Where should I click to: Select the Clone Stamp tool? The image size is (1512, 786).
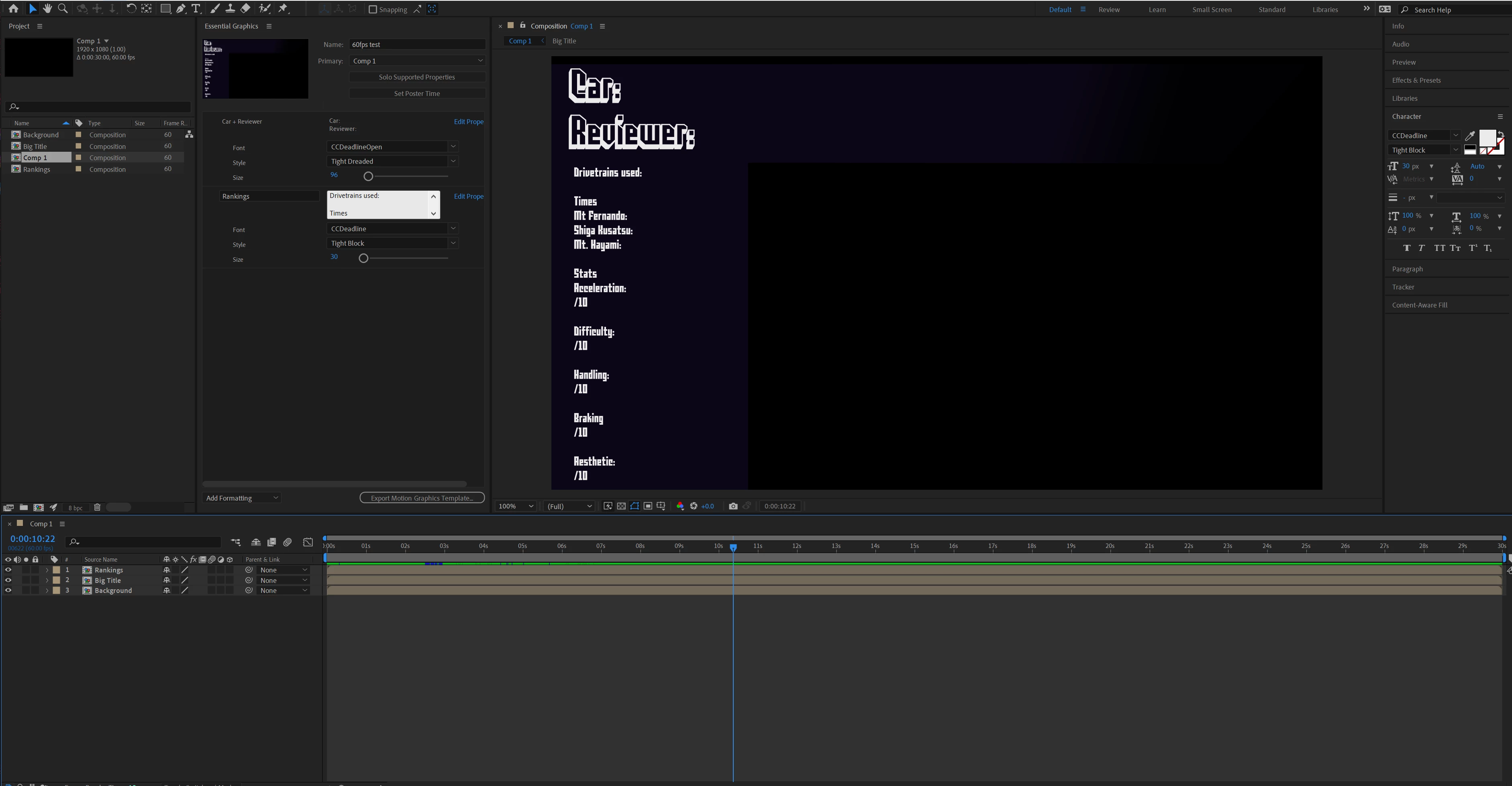230,9
